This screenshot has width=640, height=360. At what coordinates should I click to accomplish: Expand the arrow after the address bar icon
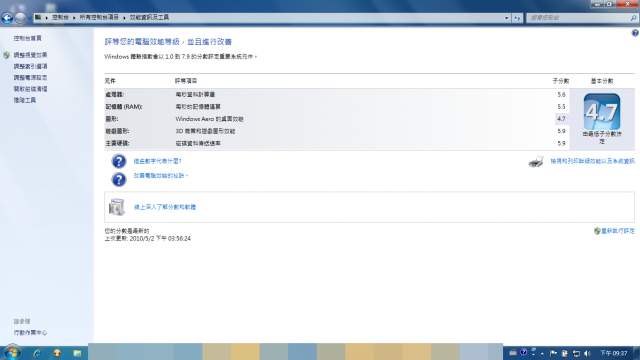(x=47, y=18)
